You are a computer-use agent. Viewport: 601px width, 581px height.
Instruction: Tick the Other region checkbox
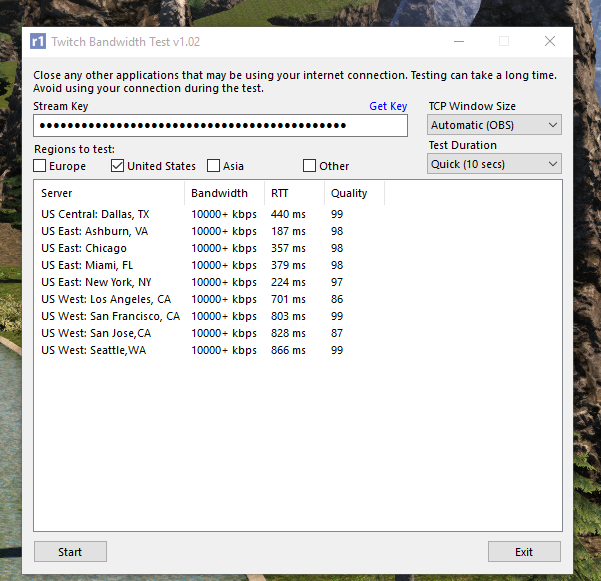tap(309, 166)
